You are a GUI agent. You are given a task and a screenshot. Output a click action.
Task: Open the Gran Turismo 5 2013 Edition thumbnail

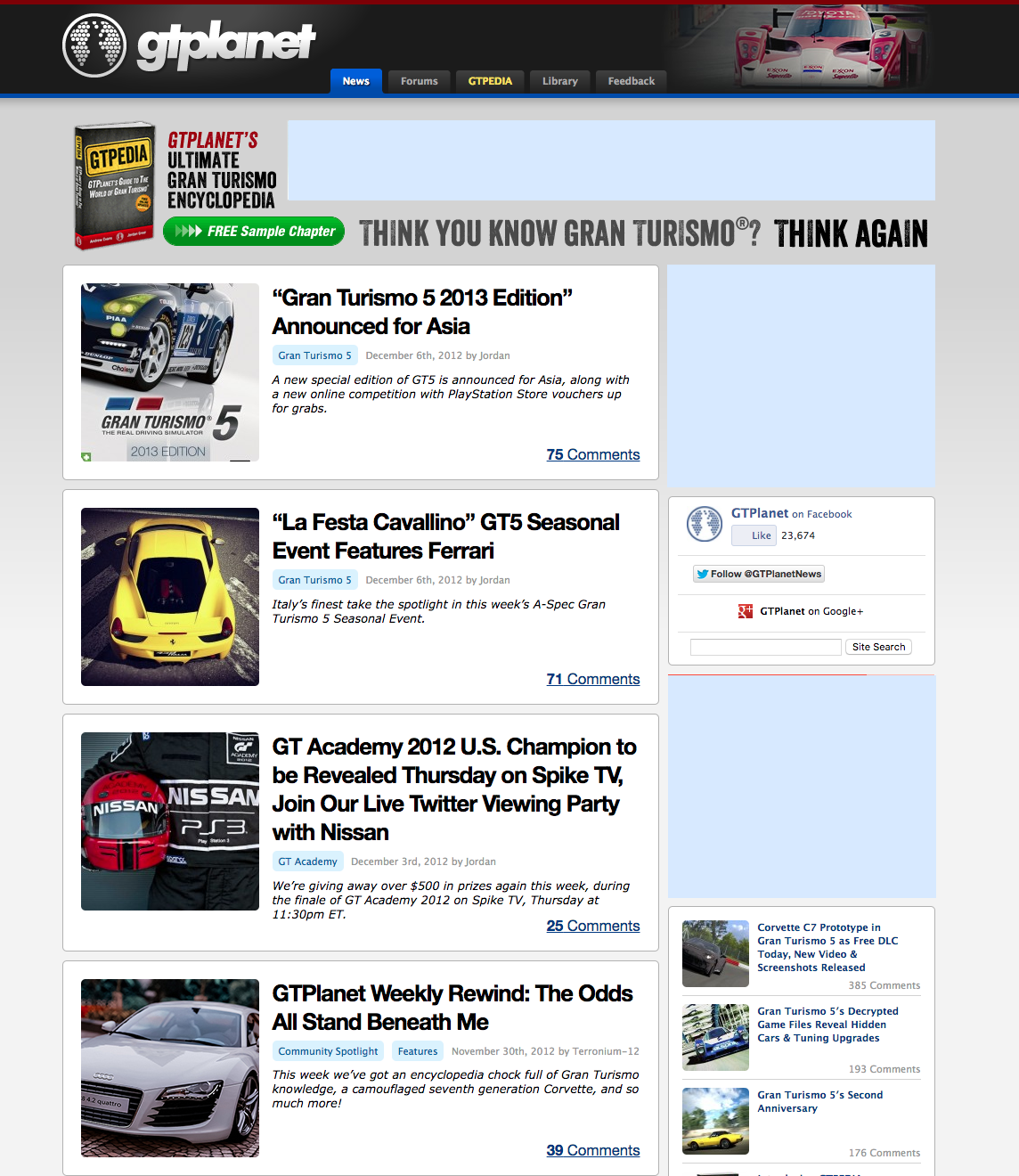170,372
